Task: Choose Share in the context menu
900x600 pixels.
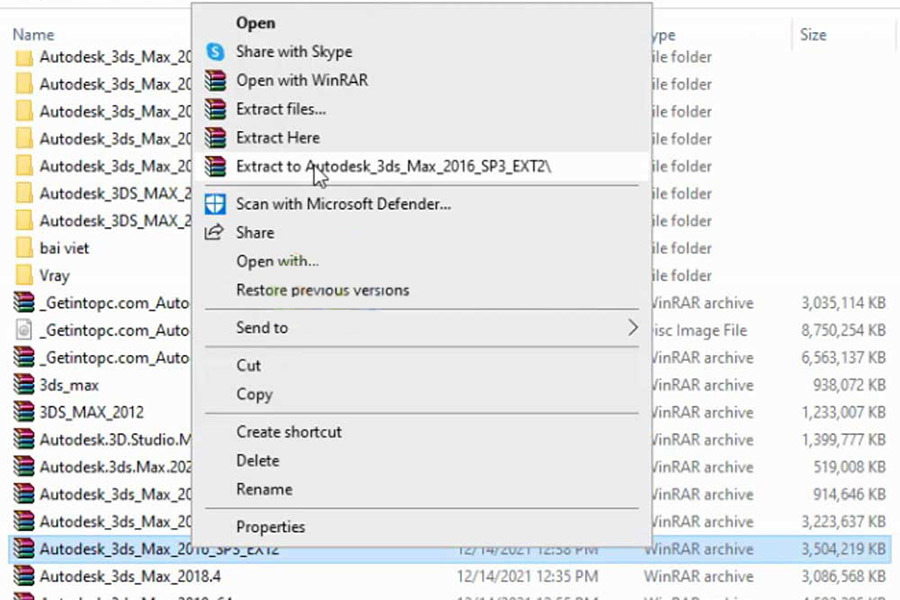Action: pyautogui.click(x=255, y=233)
